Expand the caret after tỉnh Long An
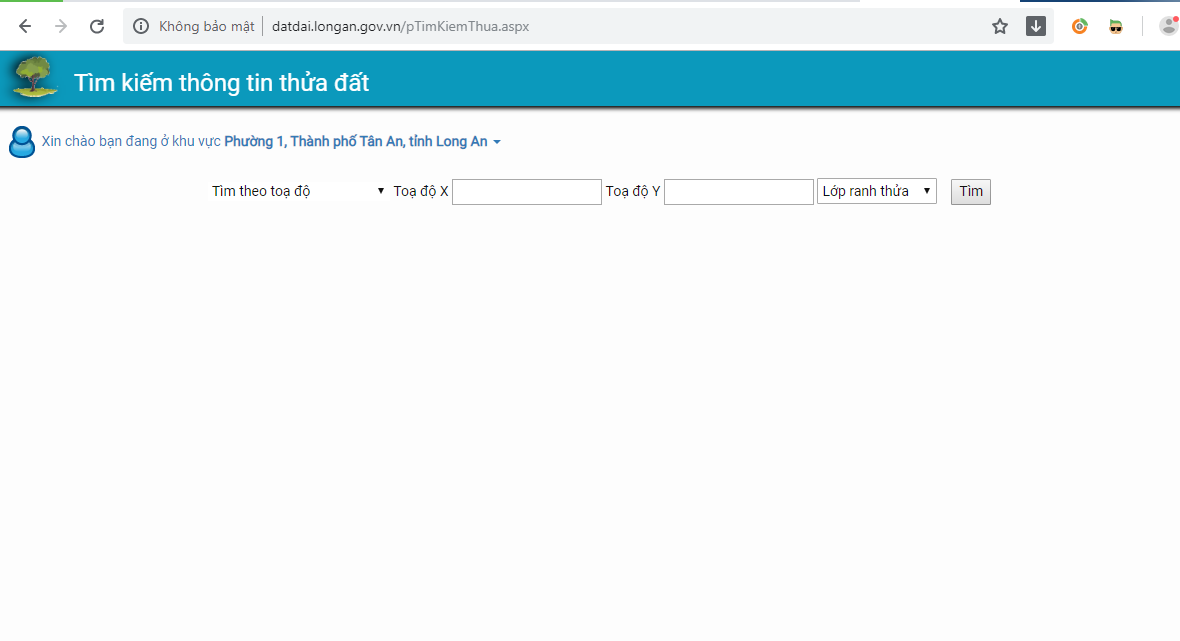The image size is (1180, 641). click(x=497, y=143)
